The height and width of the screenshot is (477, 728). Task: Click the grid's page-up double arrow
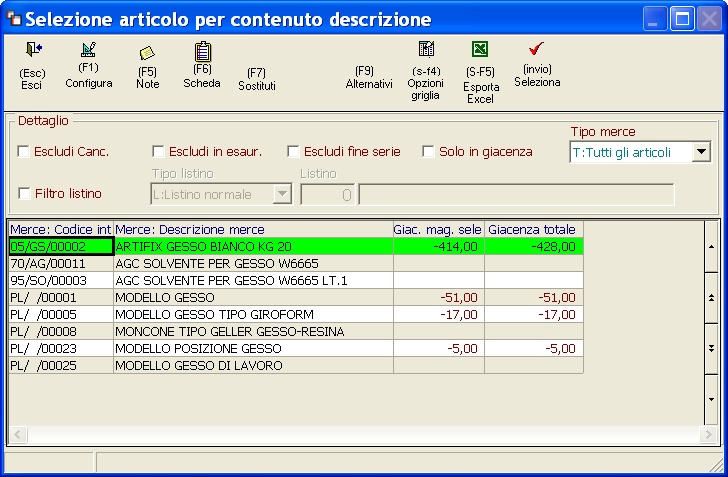pos(711,298)
